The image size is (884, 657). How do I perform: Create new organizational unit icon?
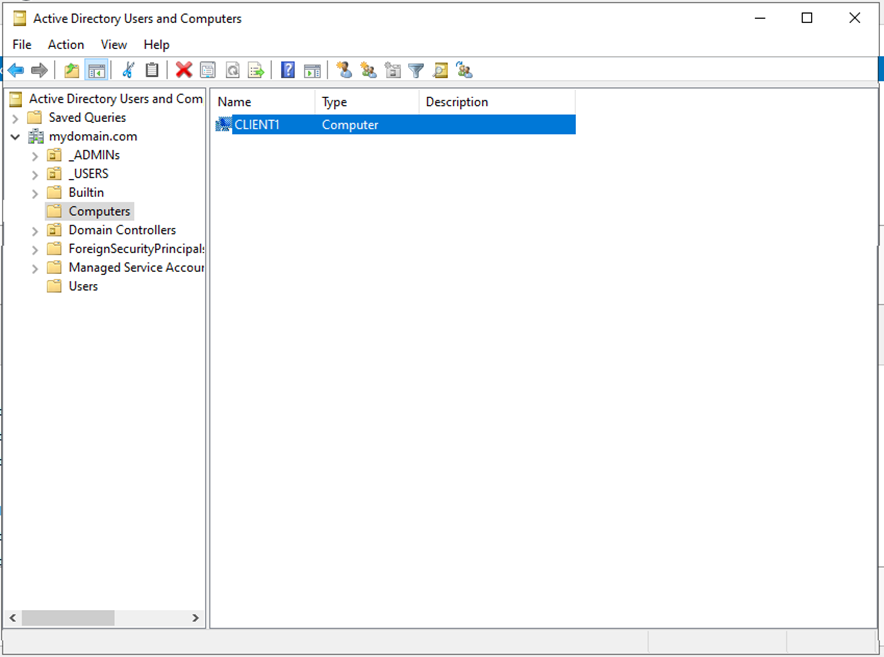[x=392, y=70]
